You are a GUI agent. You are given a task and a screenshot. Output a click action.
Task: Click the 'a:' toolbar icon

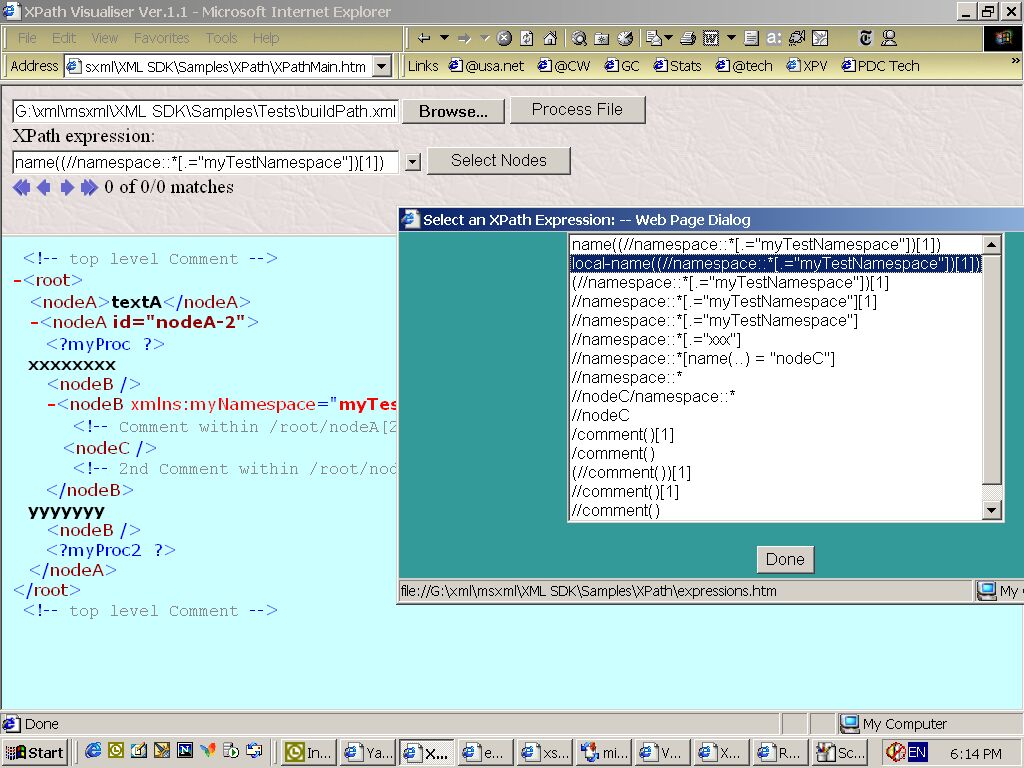pos(774,39)
